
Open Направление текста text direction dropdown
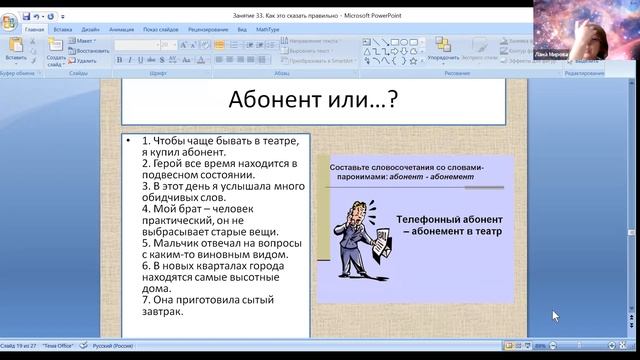click(311, 41)
